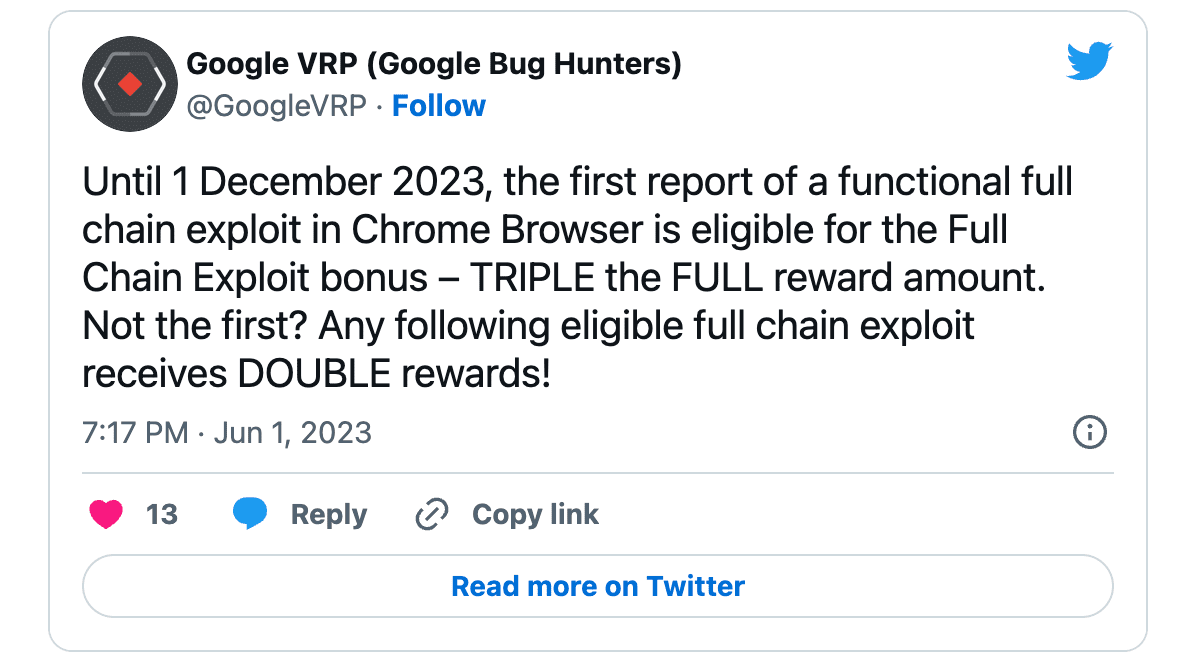Viewport: 1192px width, 662px height.
Task: Like the tweet with the heart icon
Action: click(x=106, y=514)
